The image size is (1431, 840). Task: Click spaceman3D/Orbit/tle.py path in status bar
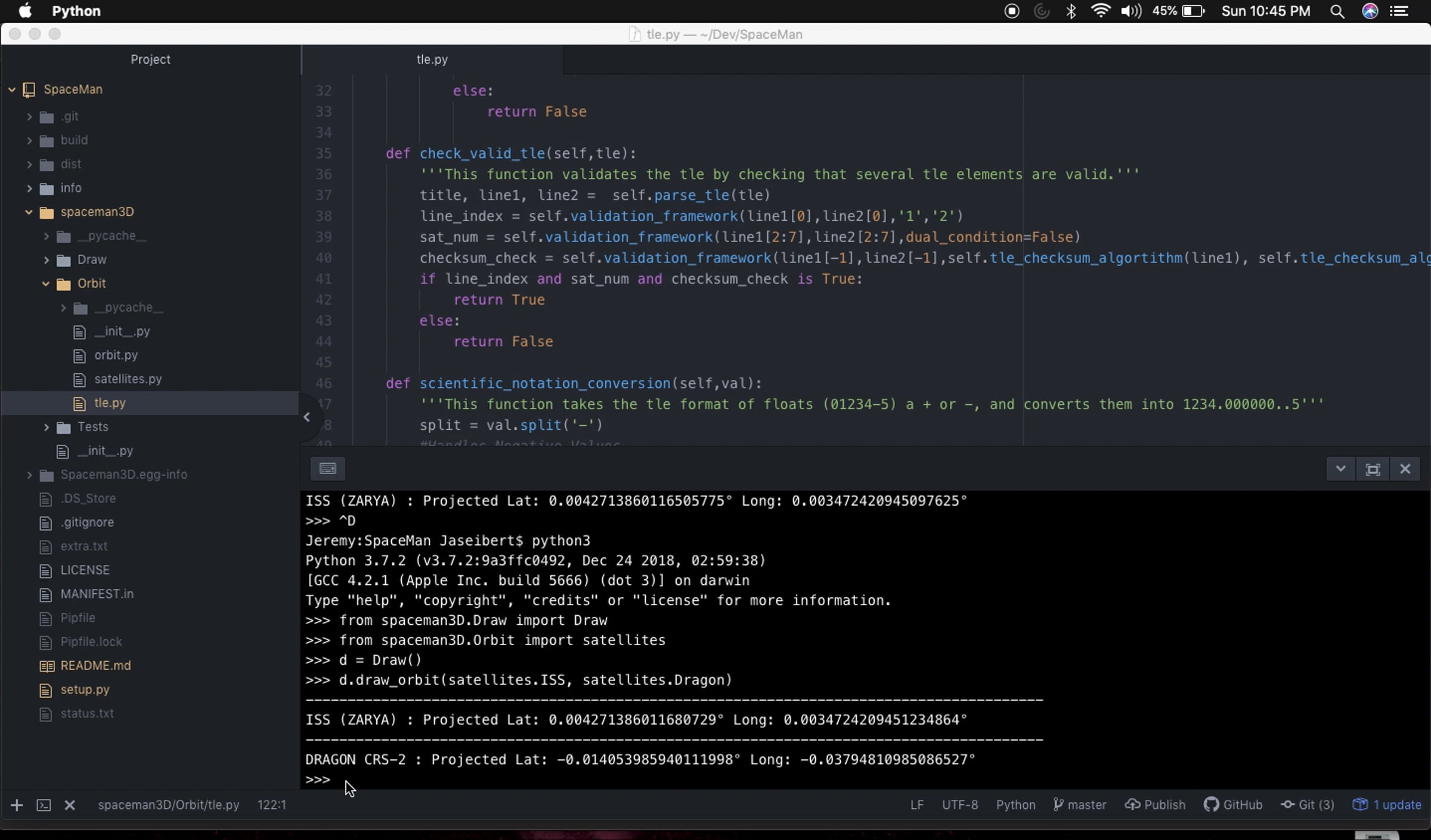(168, 805)
